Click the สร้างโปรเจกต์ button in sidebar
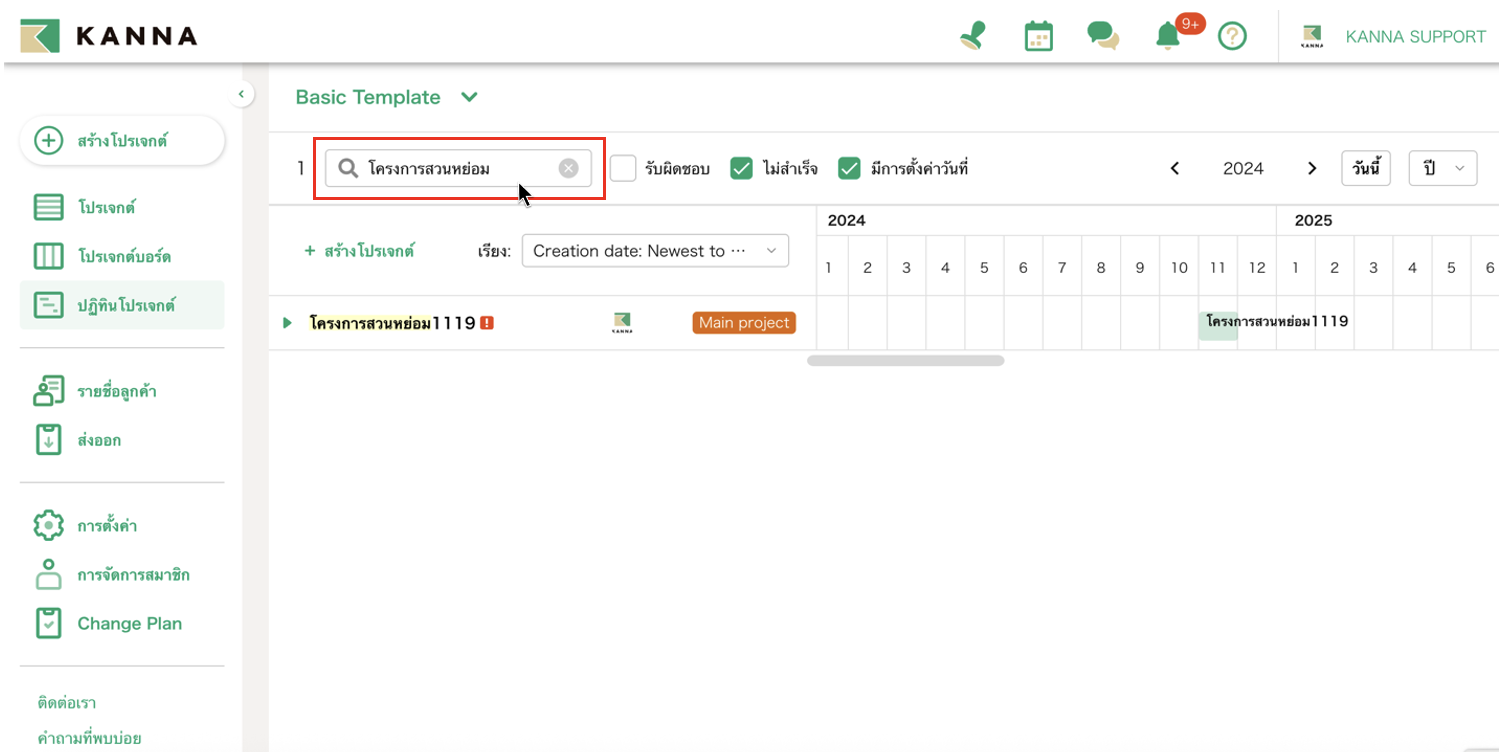Screen dimensions: 1506x752 click(122, 141)
